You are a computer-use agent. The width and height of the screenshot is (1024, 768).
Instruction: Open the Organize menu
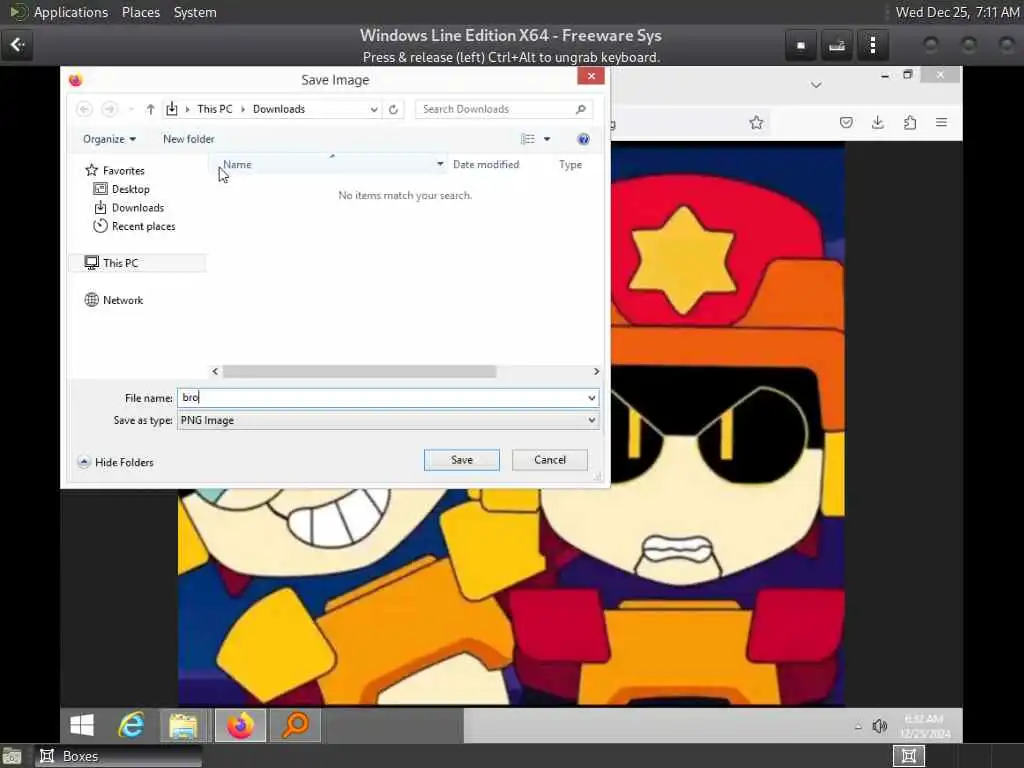click(109, 139)
